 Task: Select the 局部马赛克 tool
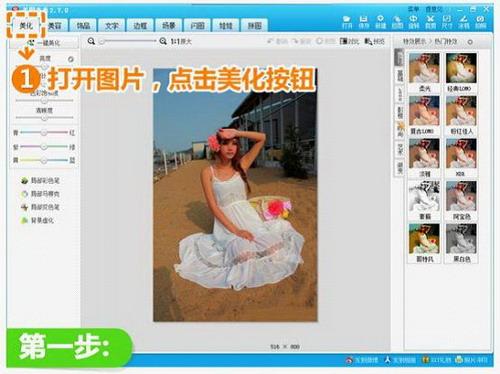click(40, 194)
